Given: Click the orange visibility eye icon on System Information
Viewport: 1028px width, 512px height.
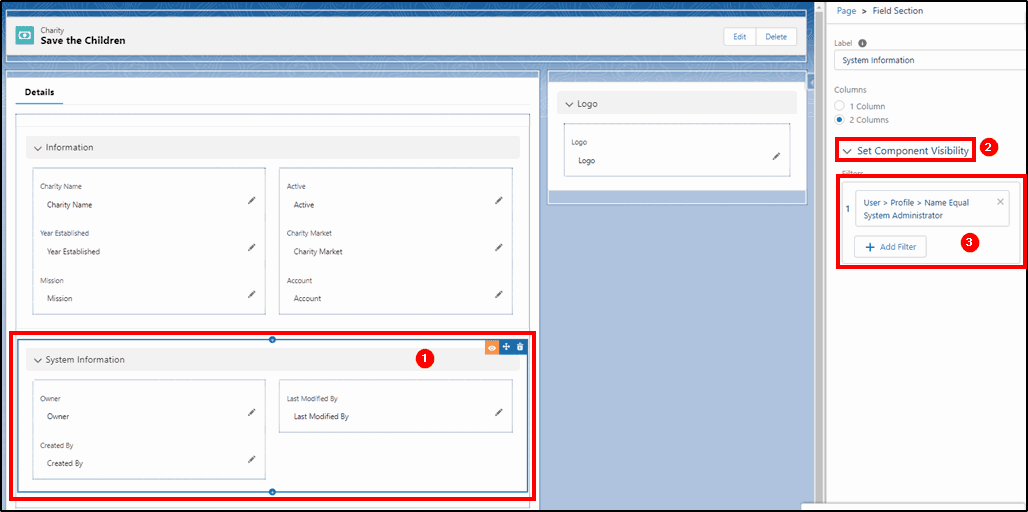Looking at the screenshot, I should click(x=492, y=347).
